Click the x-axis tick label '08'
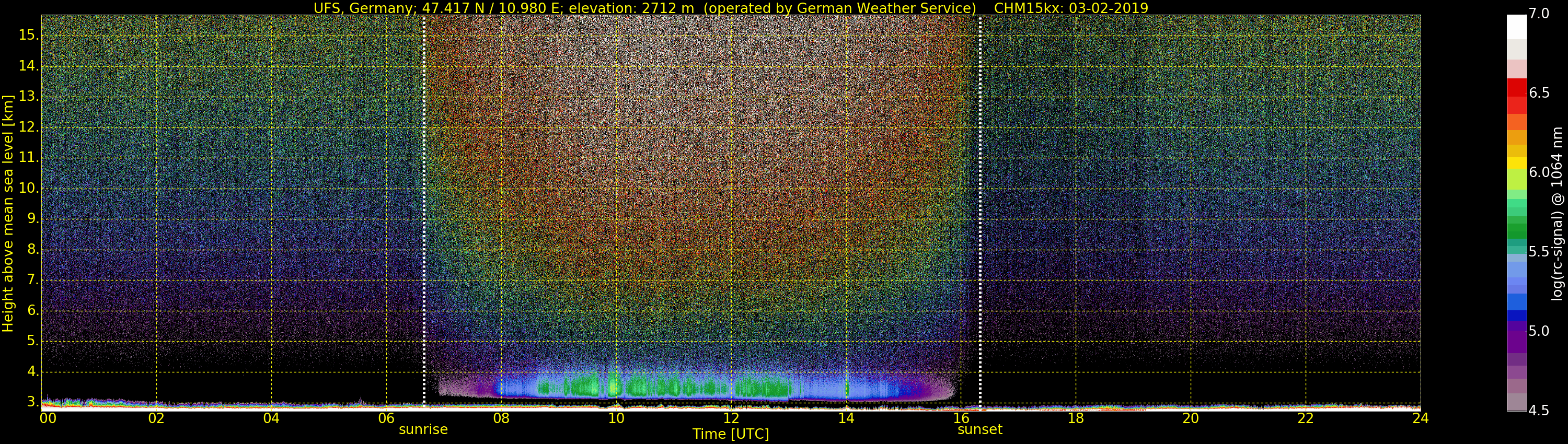The image size is (1568, 444). coord(501,418)
